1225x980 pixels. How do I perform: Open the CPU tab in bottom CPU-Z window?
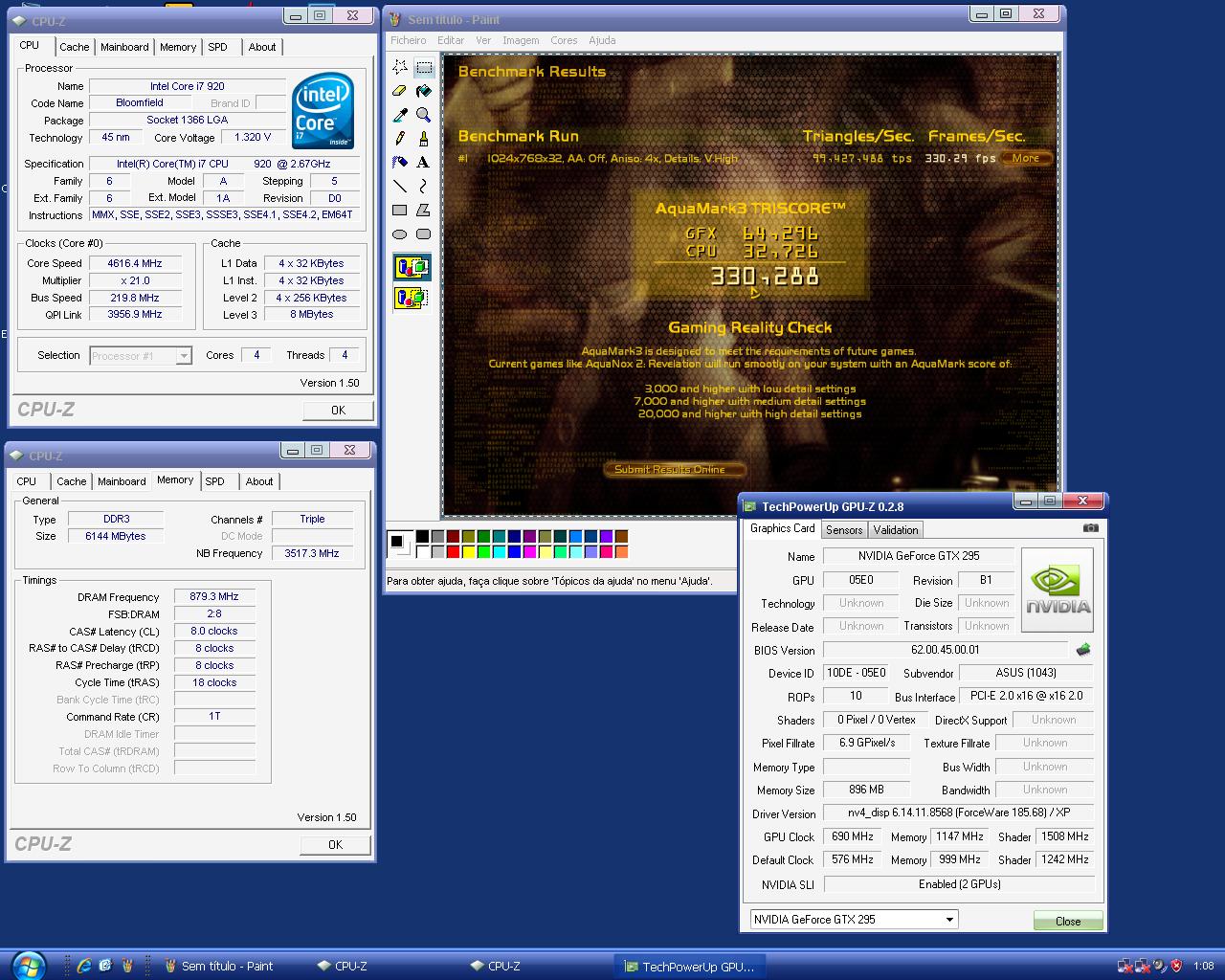[27, 481]
